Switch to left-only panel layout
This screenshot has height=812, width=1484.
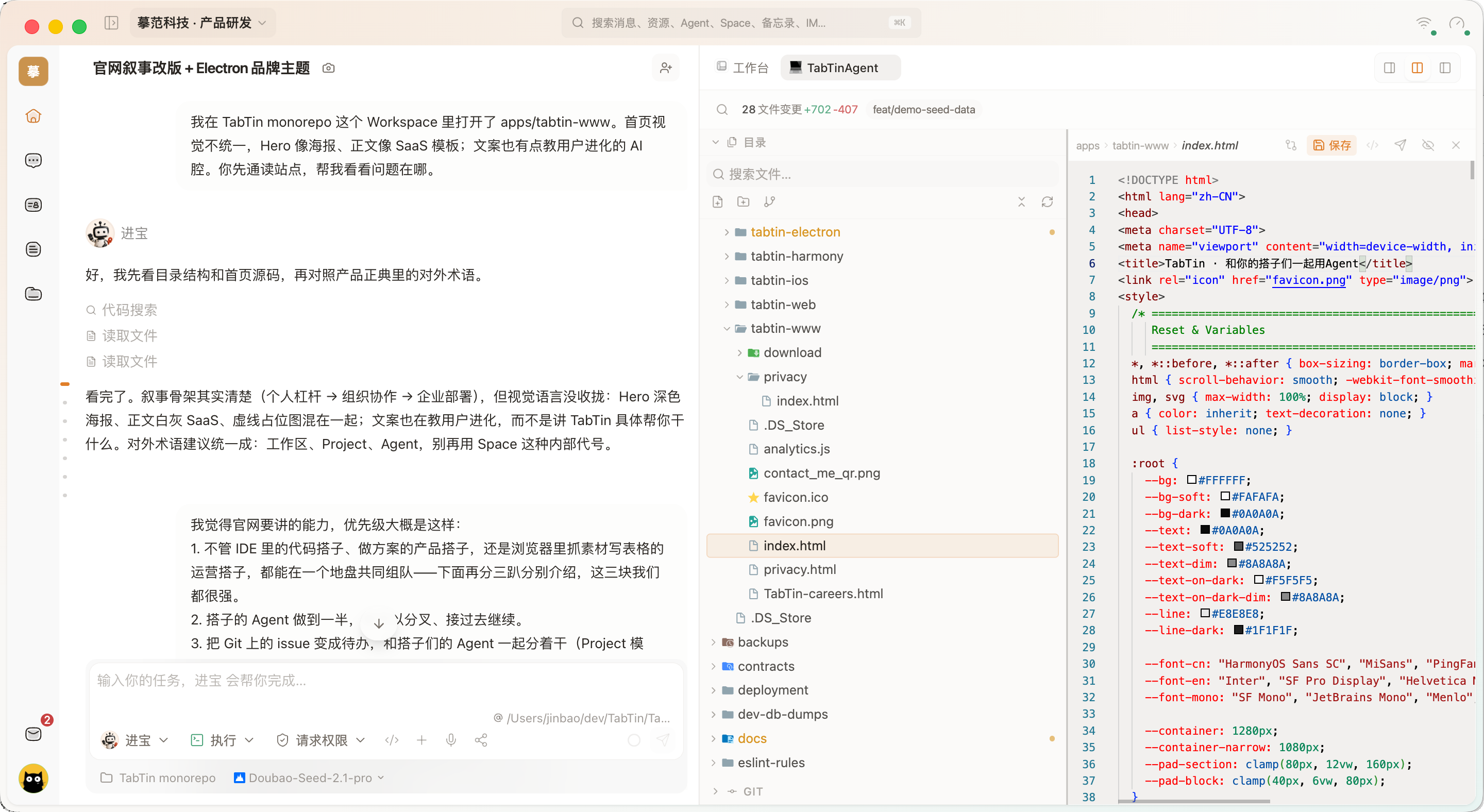click(x=1390, y=68)
